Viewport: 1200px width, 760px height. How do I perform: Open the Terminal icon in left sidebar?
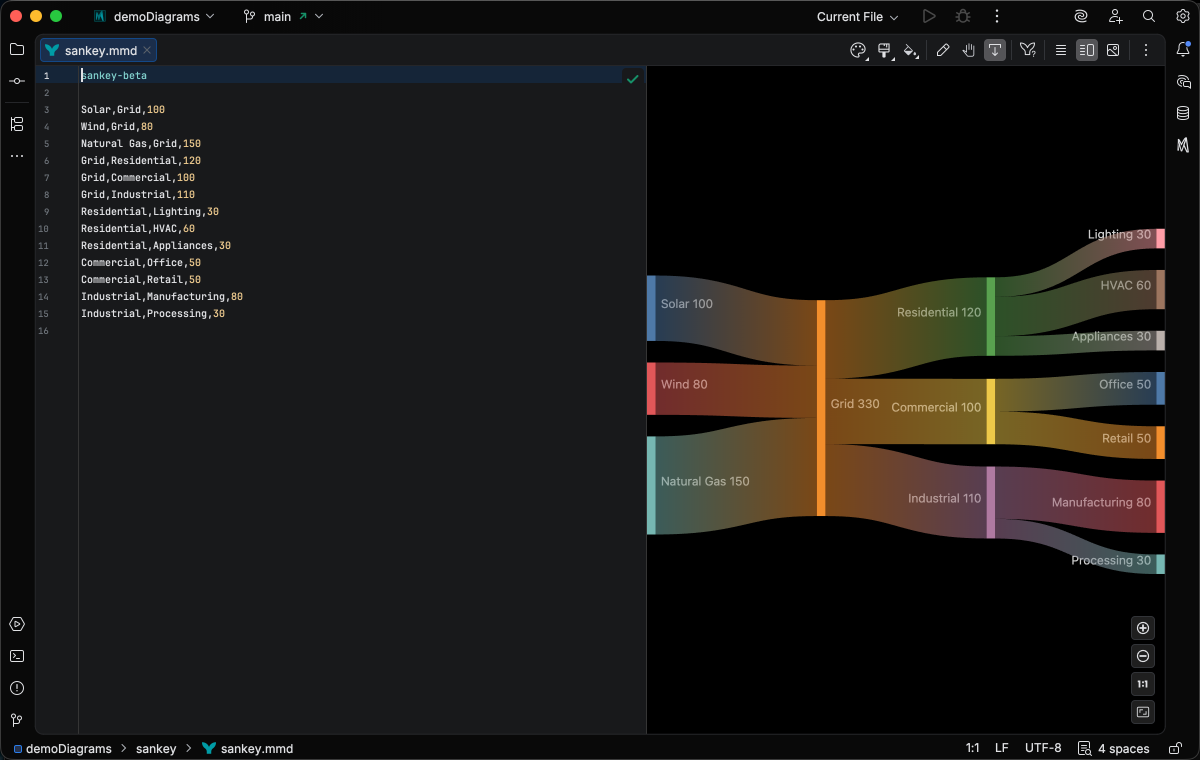pyautogui.click(x=16, y=656)
